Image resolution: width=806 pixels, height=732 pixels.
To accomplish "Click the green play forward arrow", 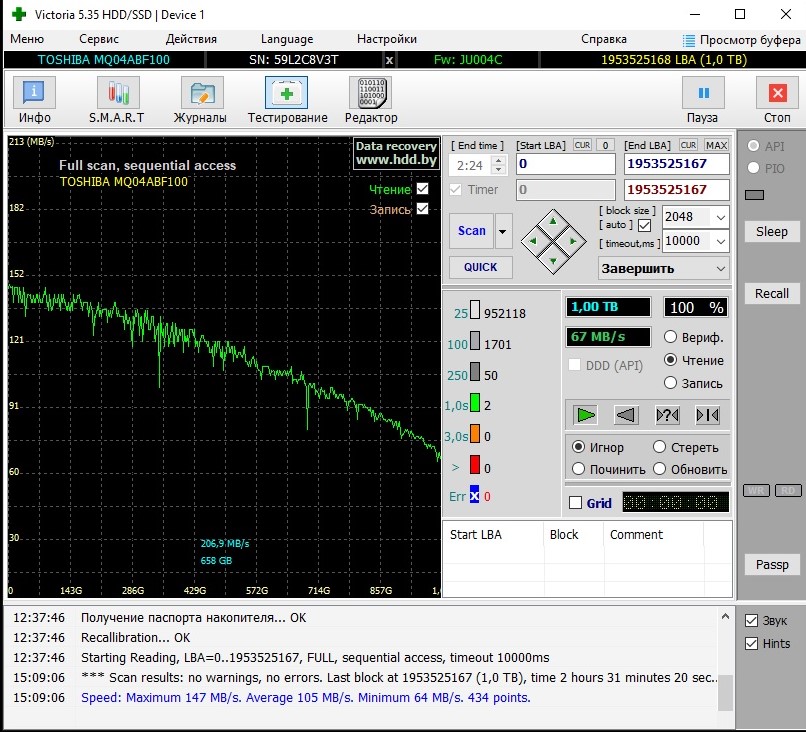I will [586, 415].
